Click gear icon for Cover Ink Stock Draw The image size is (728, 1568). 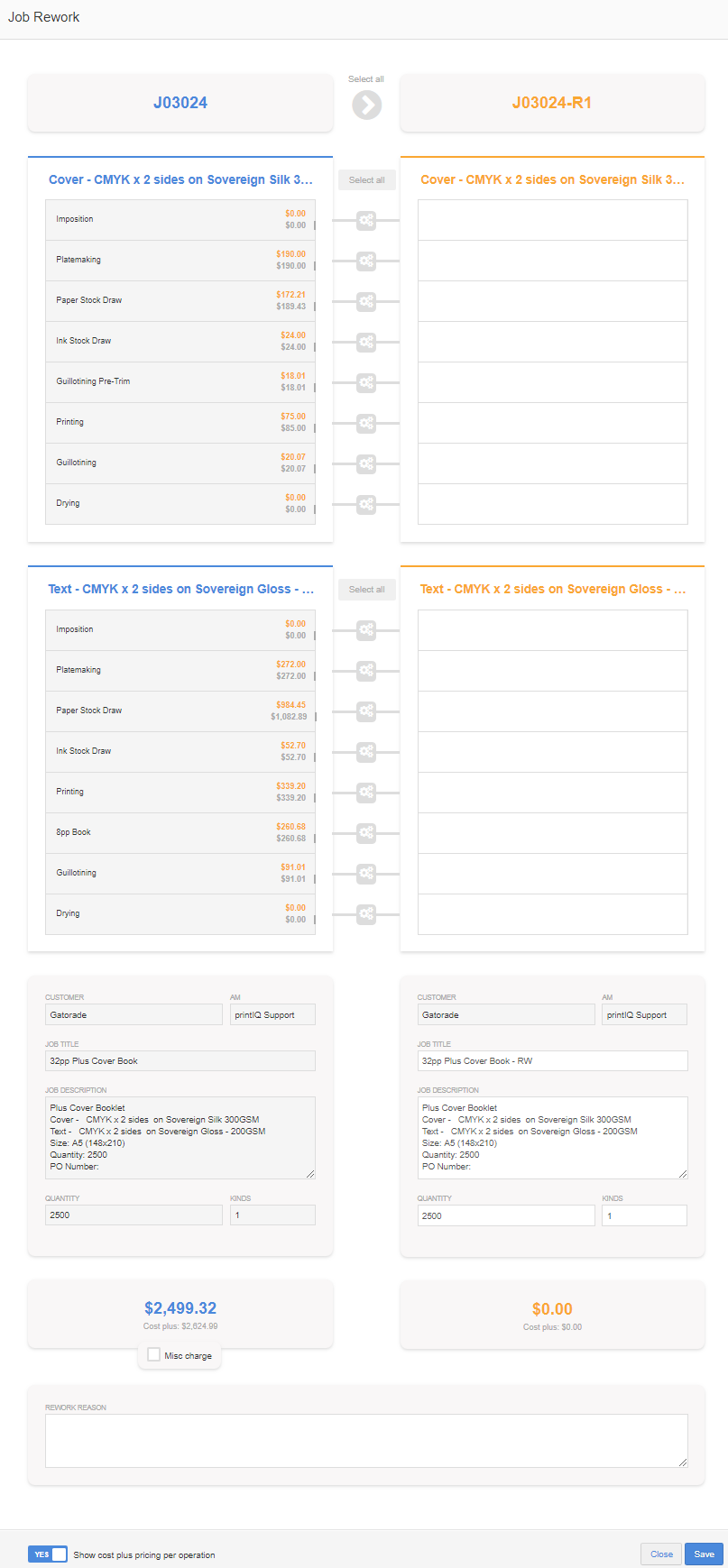click(x=366, y=342)
